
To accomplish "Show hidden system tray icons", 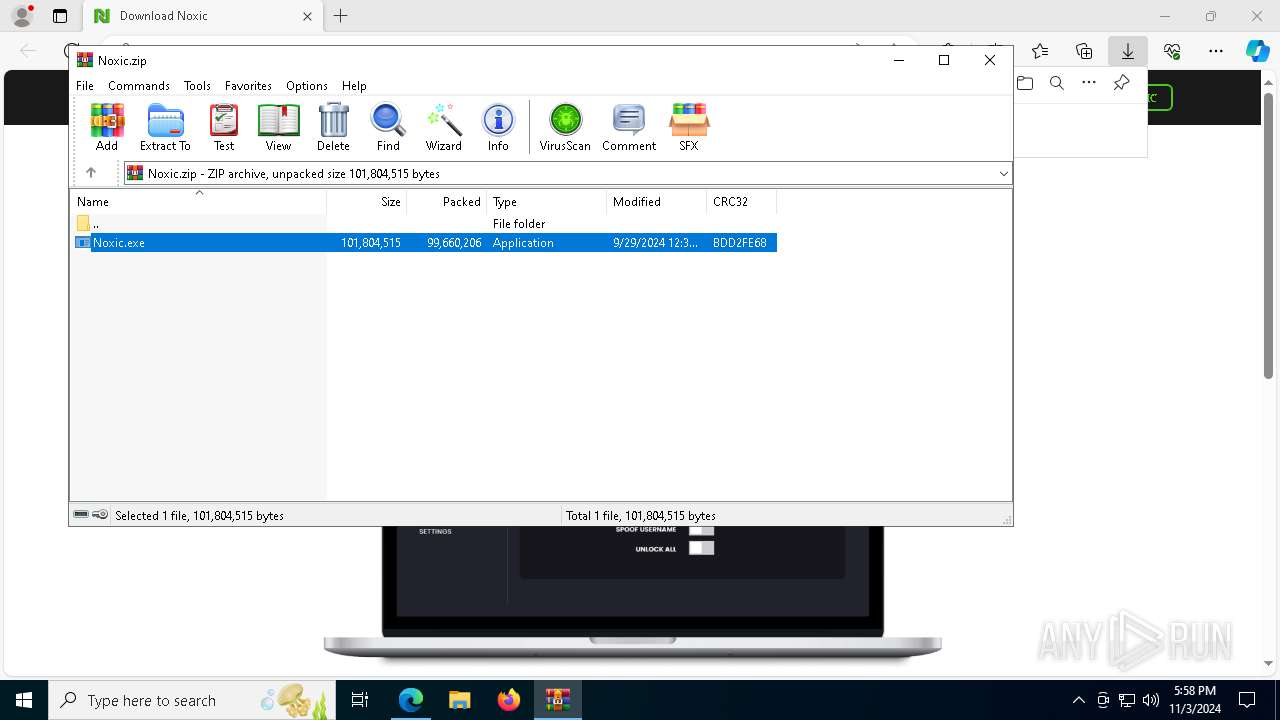I will (x=1078, y=700).
